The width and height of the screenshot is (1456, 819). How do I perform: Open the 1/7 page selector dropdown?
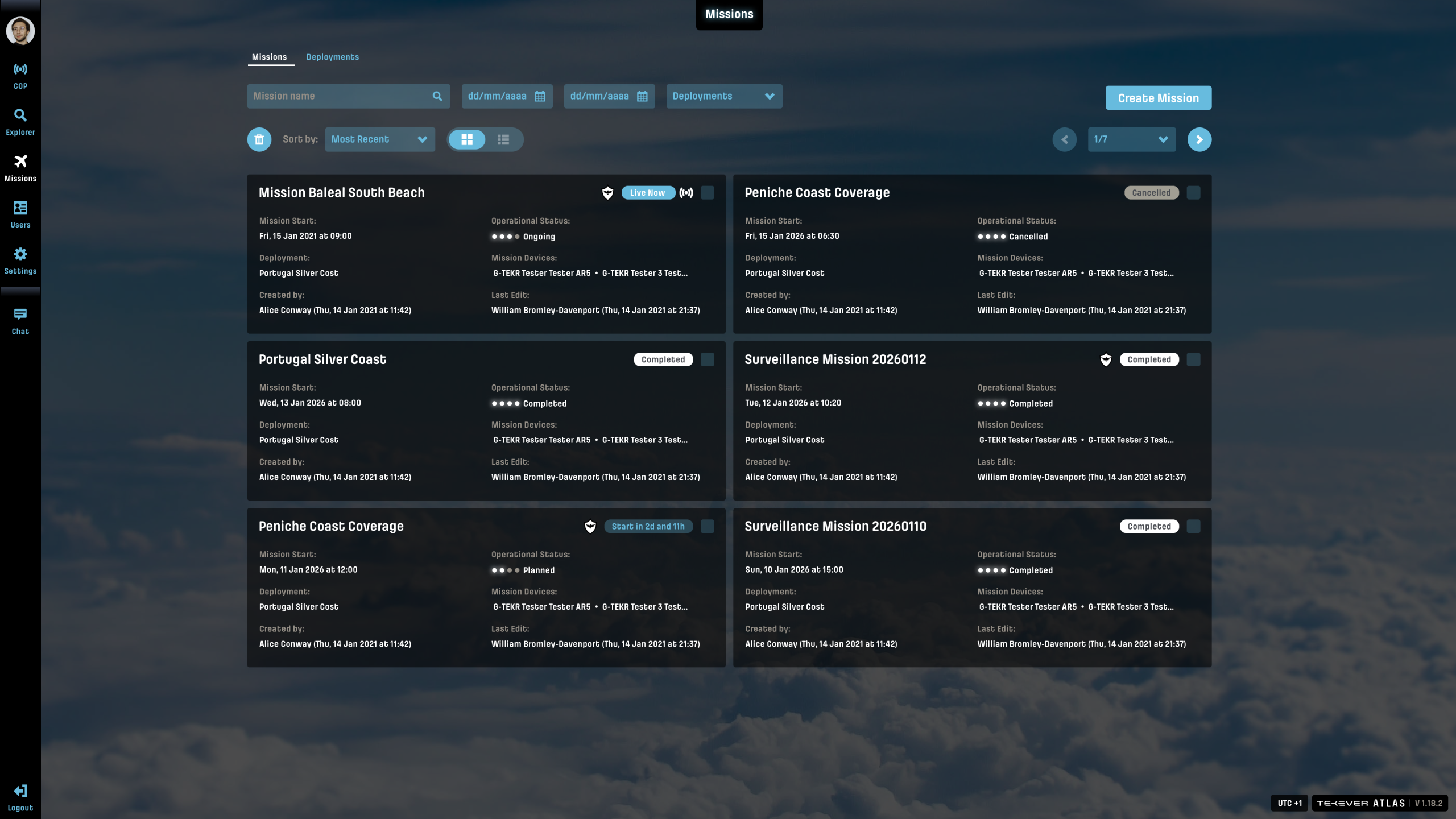click(x=1131, y=139)
